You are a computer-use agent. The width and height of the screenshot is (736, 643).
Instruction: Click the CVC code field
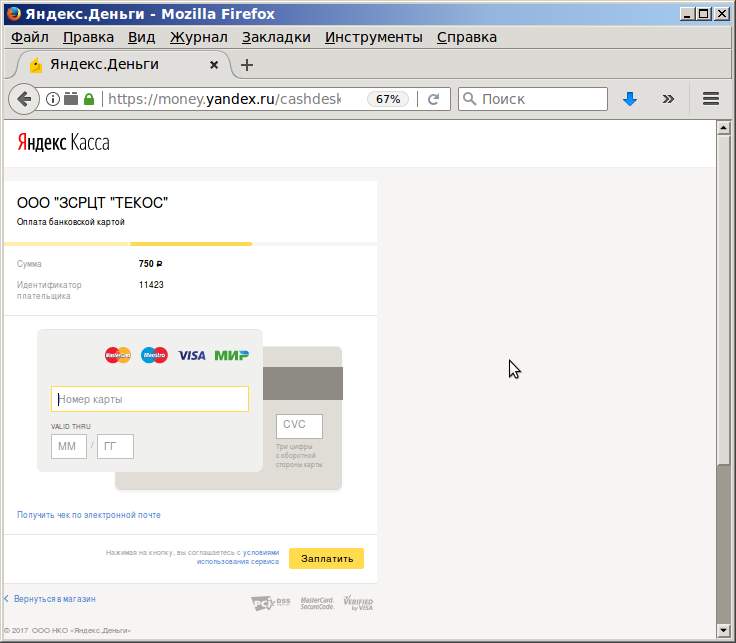pos(299,426)
